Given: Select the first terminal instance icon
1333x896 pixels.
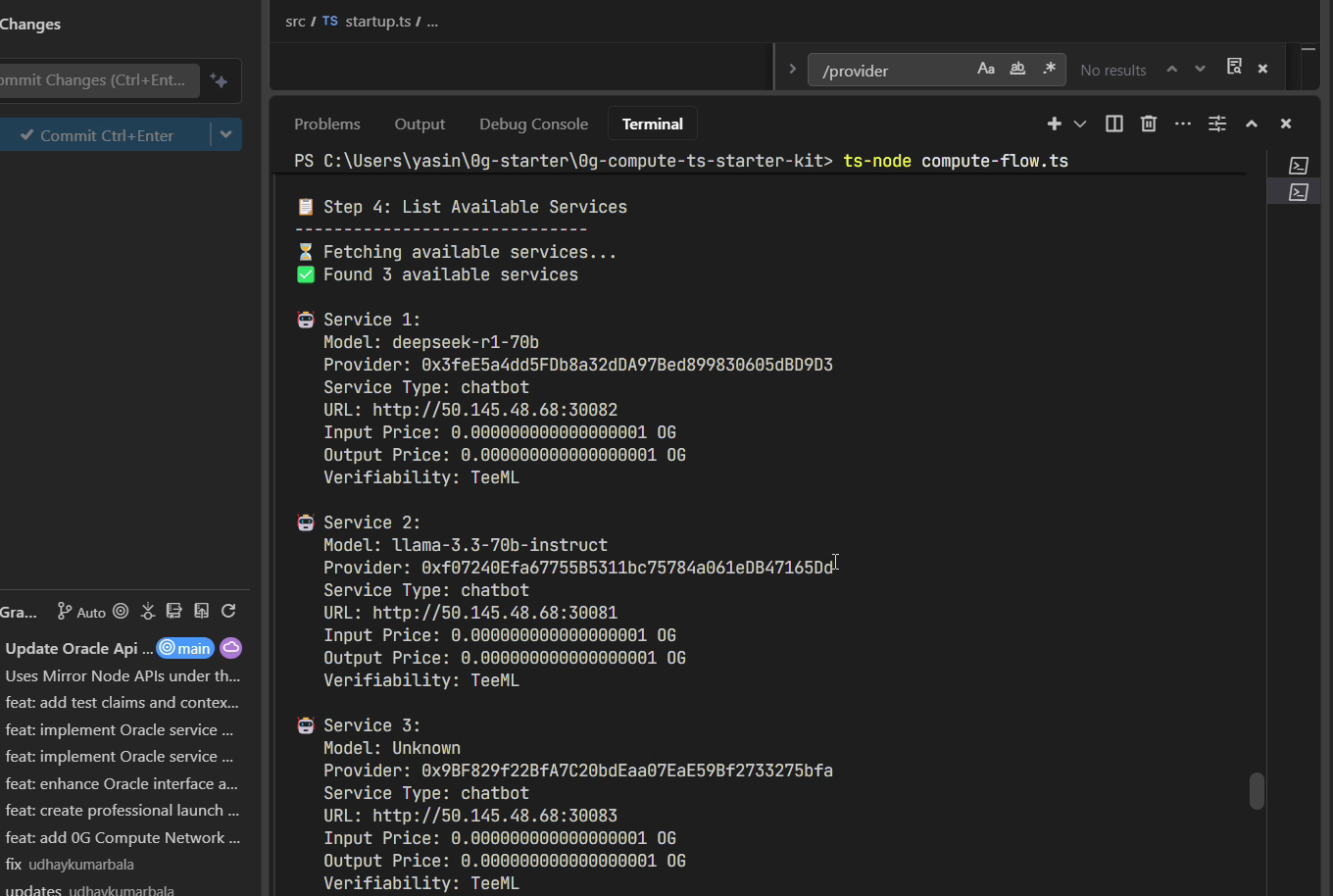Looking at the screenshot, I should [1299, 166].
